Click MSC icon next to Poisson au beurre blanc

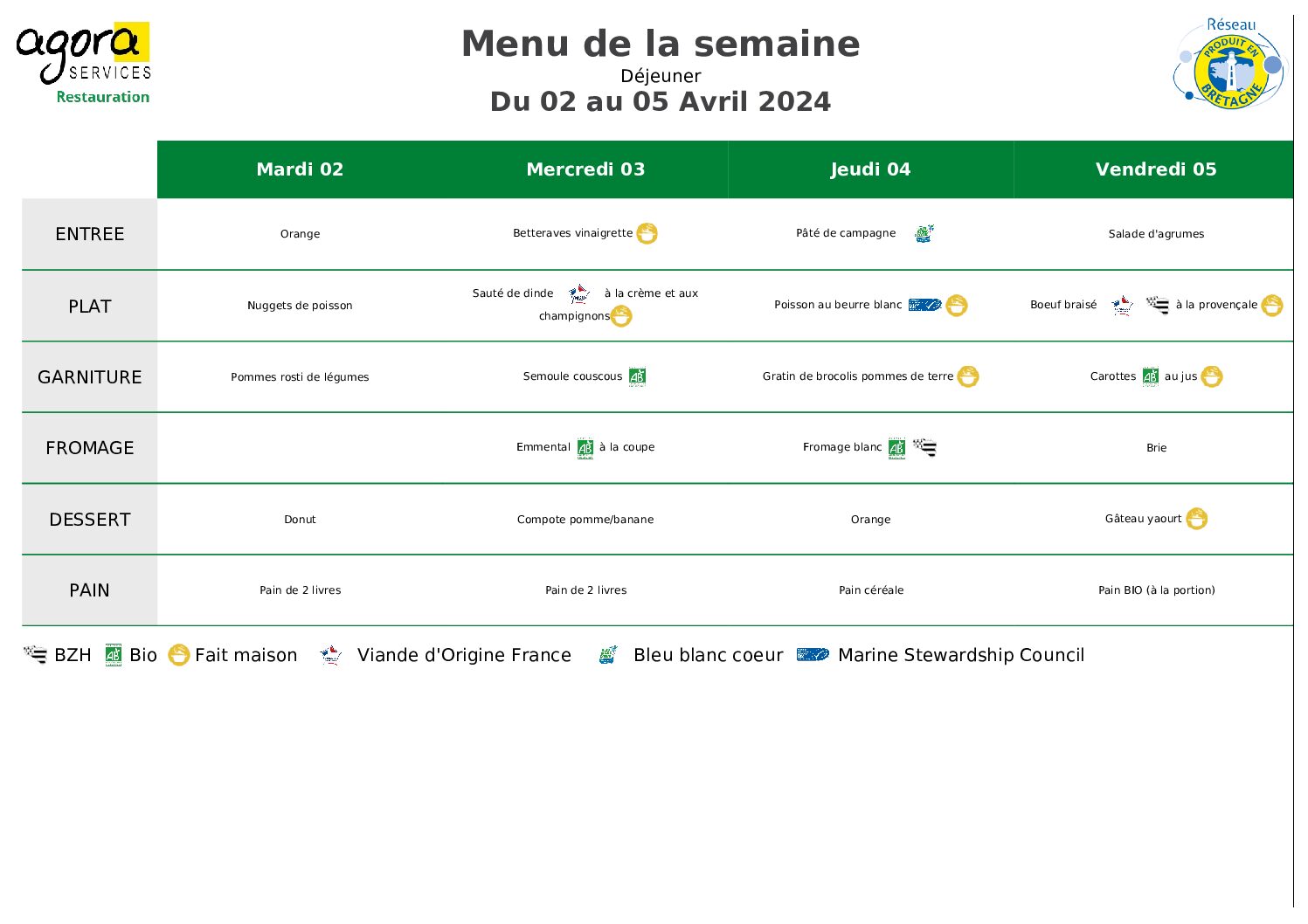(x=924, y=305)
